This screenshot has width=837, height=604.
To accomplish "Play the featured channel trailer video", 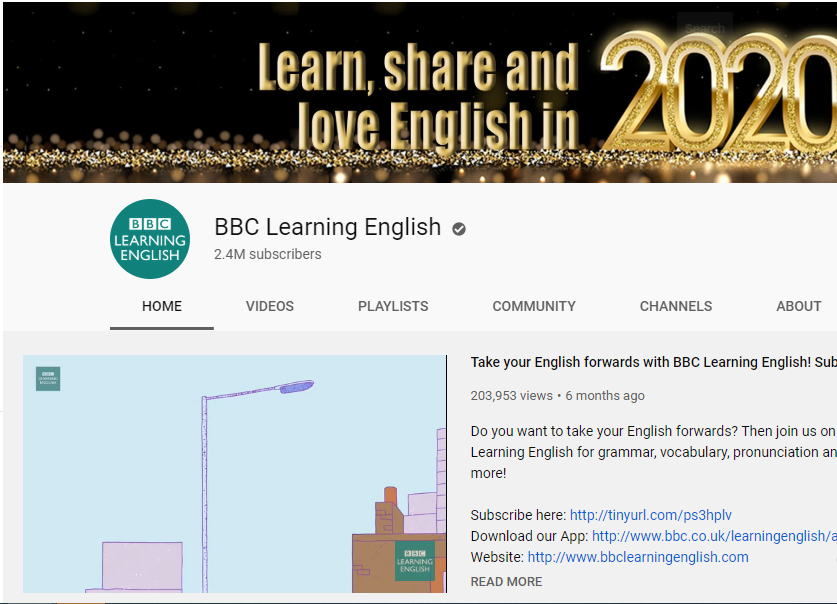I will coord(234,474).
